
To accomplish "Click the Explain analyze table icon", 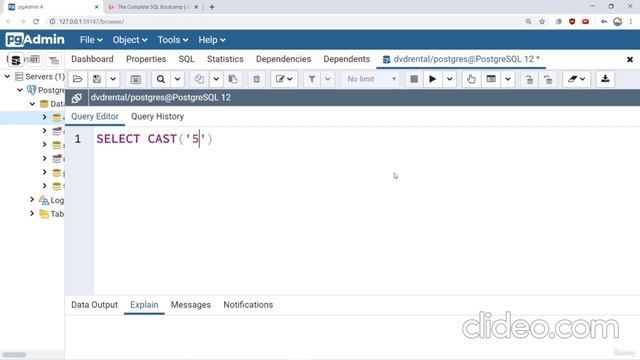I will 491,79.
